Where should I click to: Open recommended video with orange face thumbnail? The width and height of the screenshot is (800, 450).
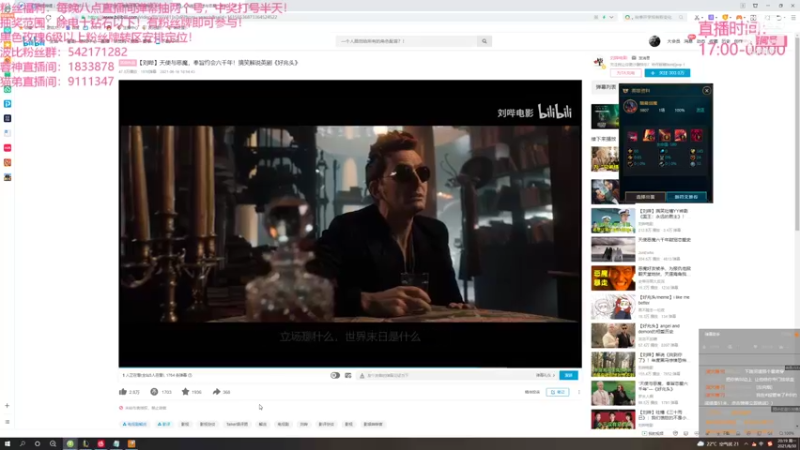(613, 278)
